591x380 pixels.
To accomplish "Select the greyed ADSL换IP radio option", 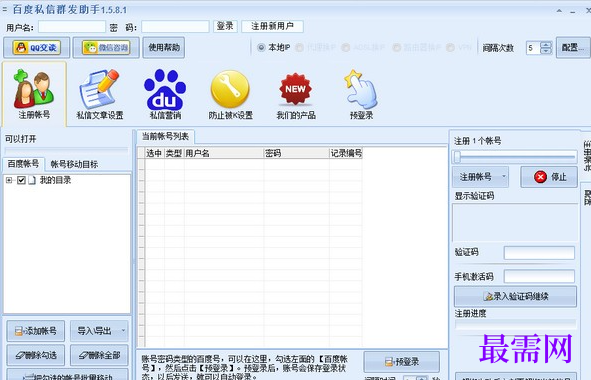I will click(x=345, y=48).
